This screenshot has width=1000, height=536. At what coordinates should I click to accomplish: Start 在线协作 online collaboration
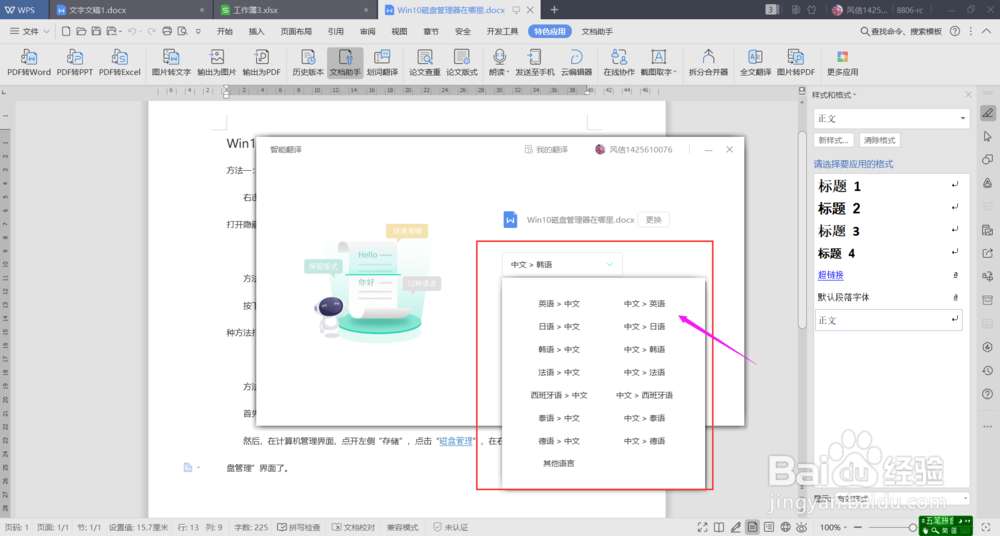pos(619,63)
